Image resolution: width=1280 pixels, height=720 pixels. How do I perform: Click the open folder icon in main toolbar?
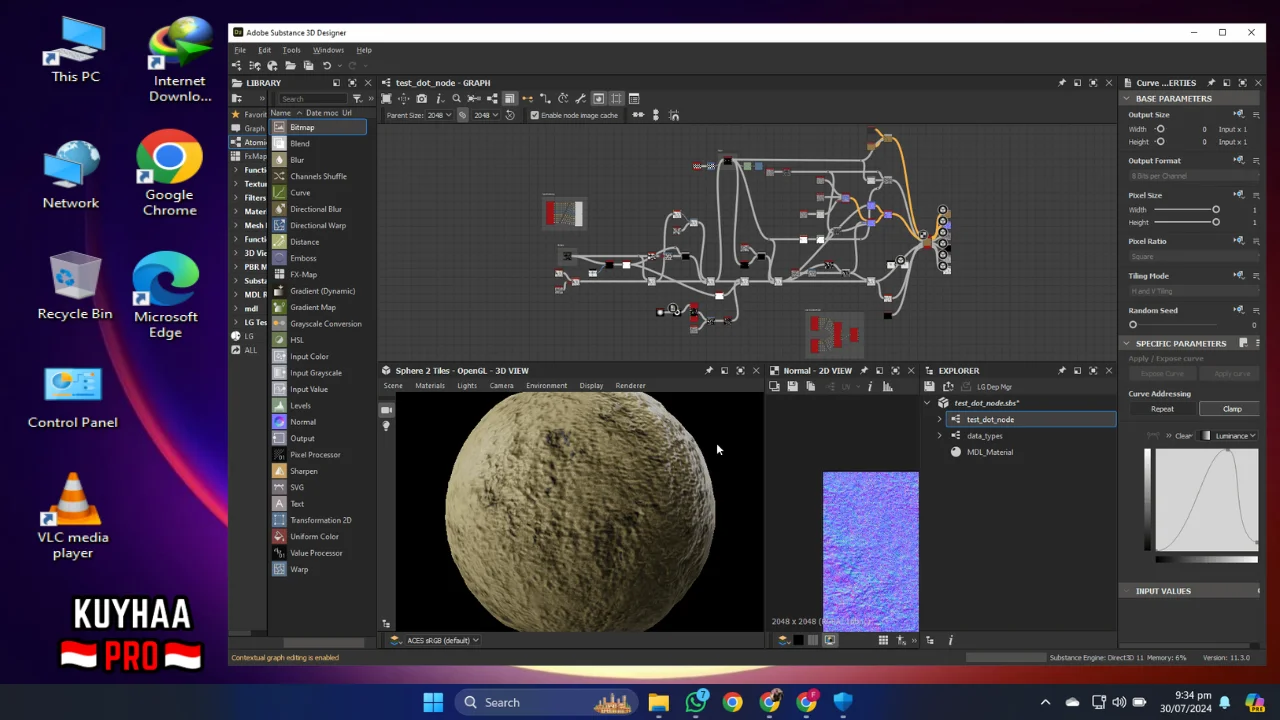(x=290, y=66)
